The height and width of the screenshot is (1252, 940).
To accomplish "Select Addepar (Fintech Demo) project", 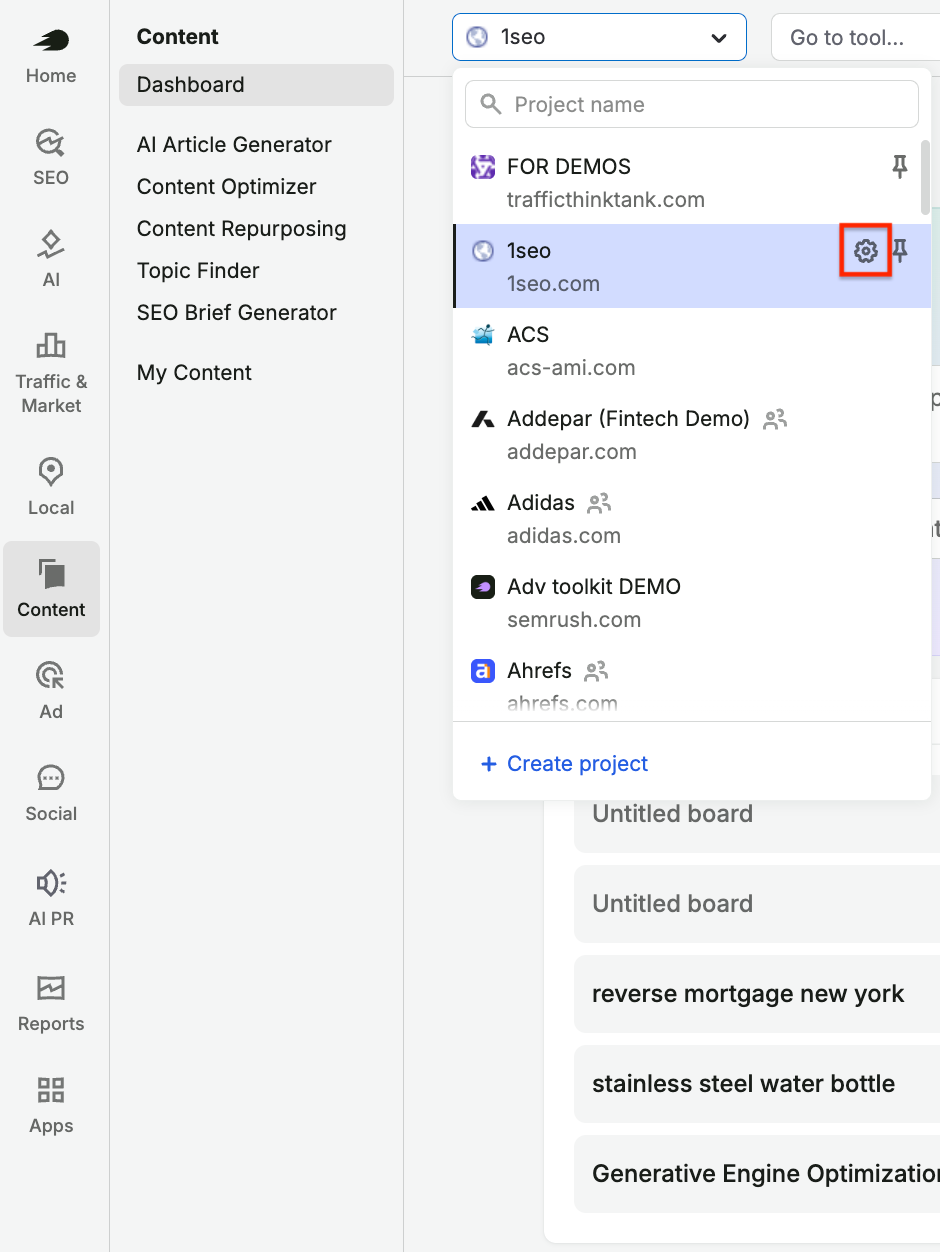I will coord(692,434).
